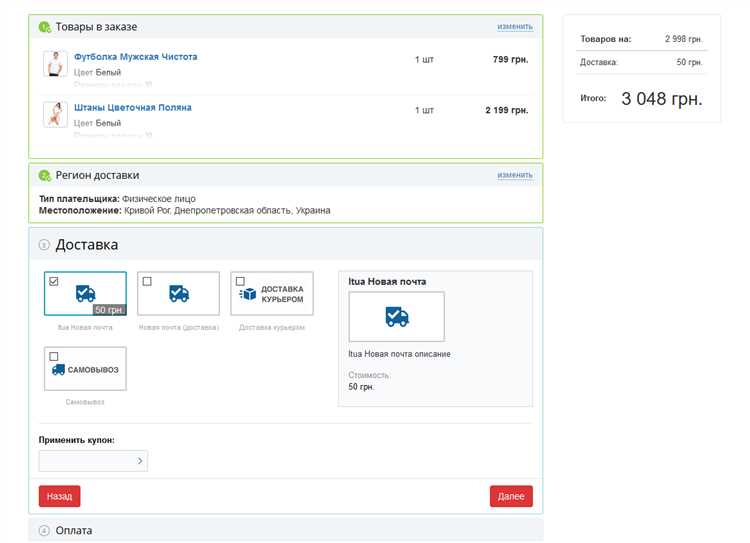Open the Штаны Цветочная Поляна product link
Screen dimensions: 750x543
[133, 108]
